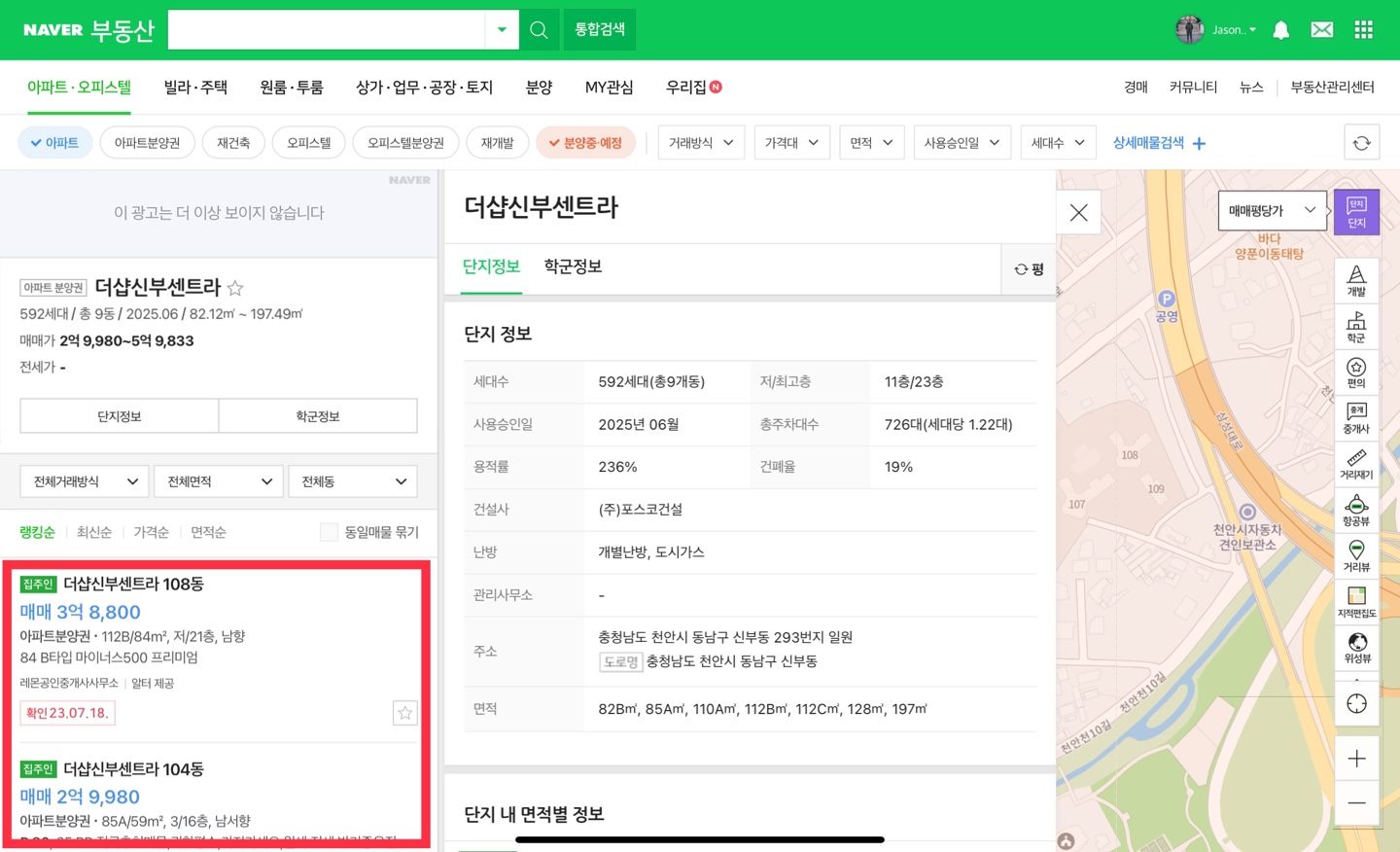Expand the 전체동 dropdown
1400x852 pixels.
(353, 481)
